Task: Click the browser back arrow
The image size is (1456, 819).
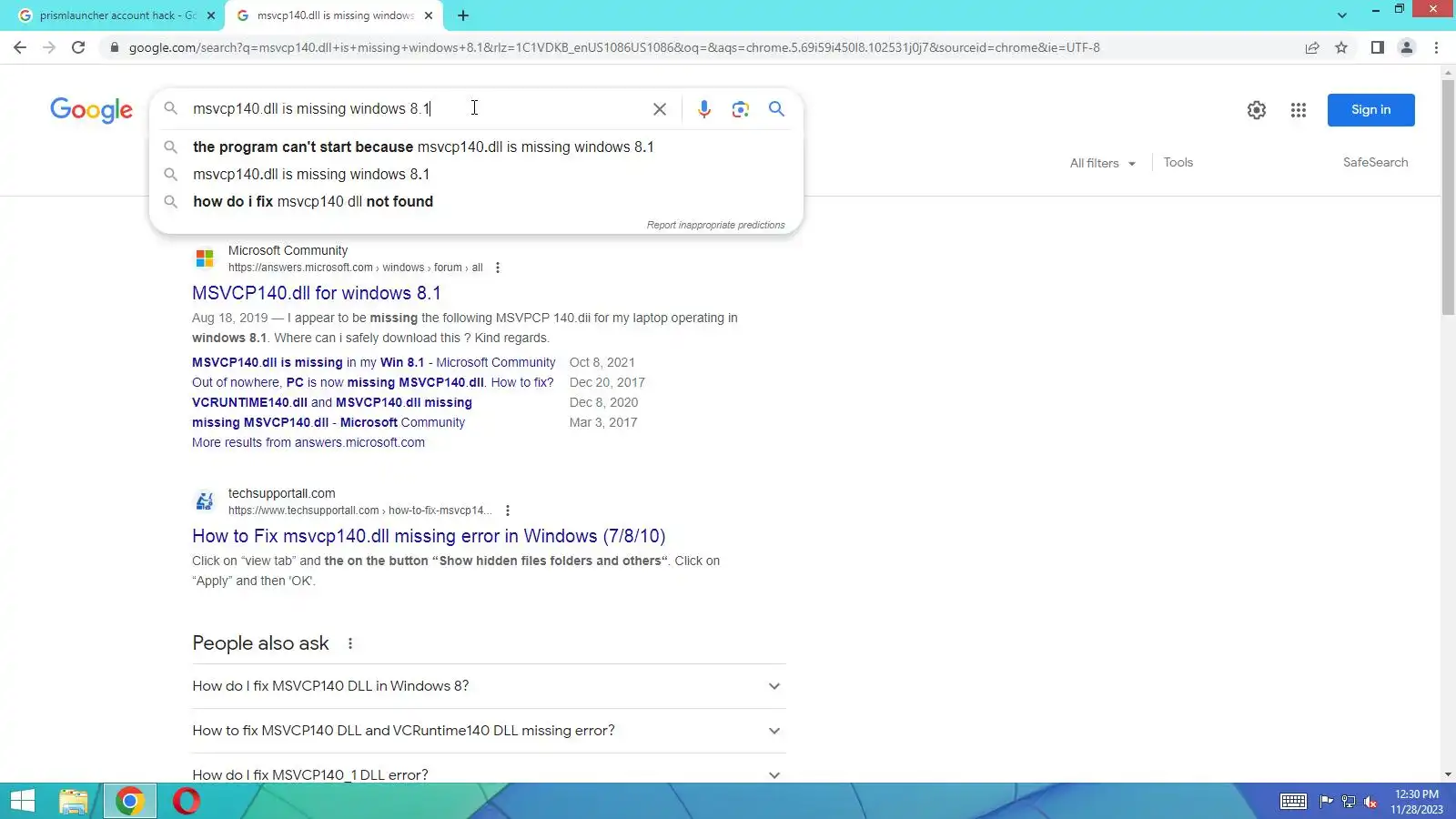Action: coord(20,47)
